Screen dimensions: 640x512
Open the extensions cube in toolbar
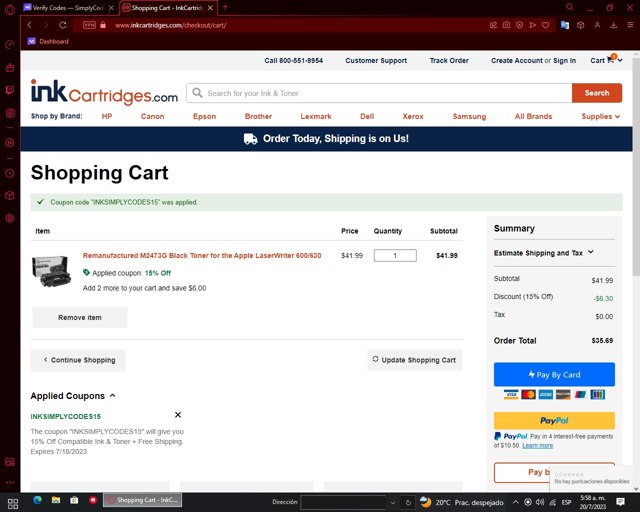pyautogui.click(x=580, y=25)
